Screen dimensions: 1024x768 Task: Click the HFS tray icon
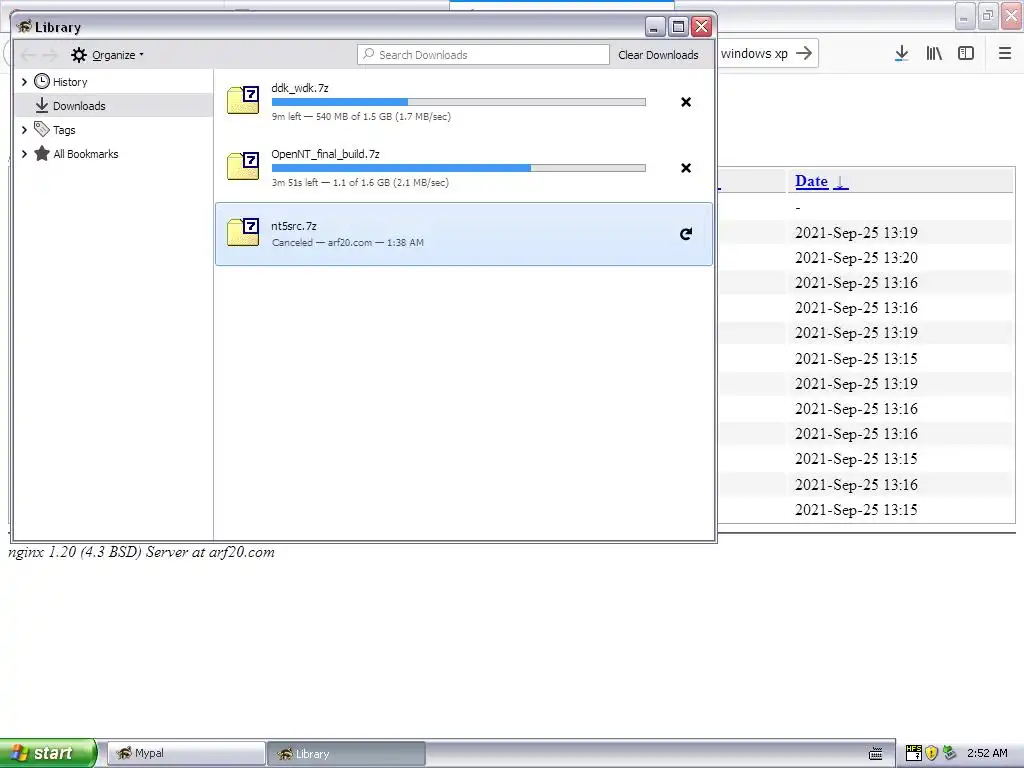point(914,753)
